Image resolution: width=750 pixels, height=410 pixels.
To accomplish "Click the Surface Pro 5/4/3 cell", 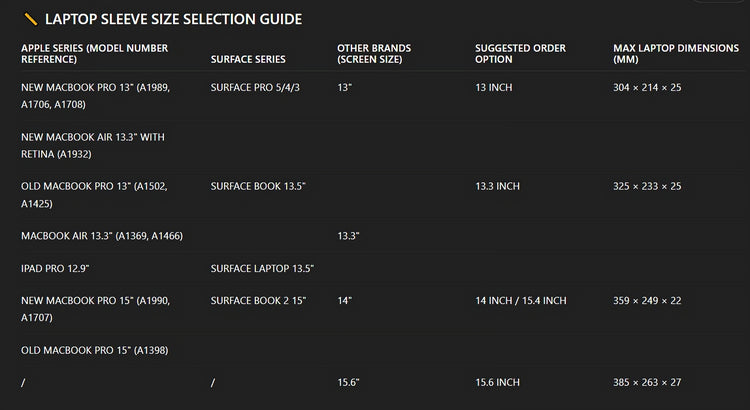I will (255, 88).
